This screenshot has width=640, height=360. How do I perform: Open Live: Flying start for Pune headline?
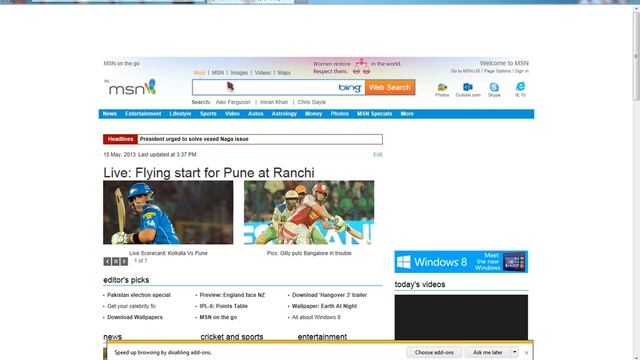[209, 173]
